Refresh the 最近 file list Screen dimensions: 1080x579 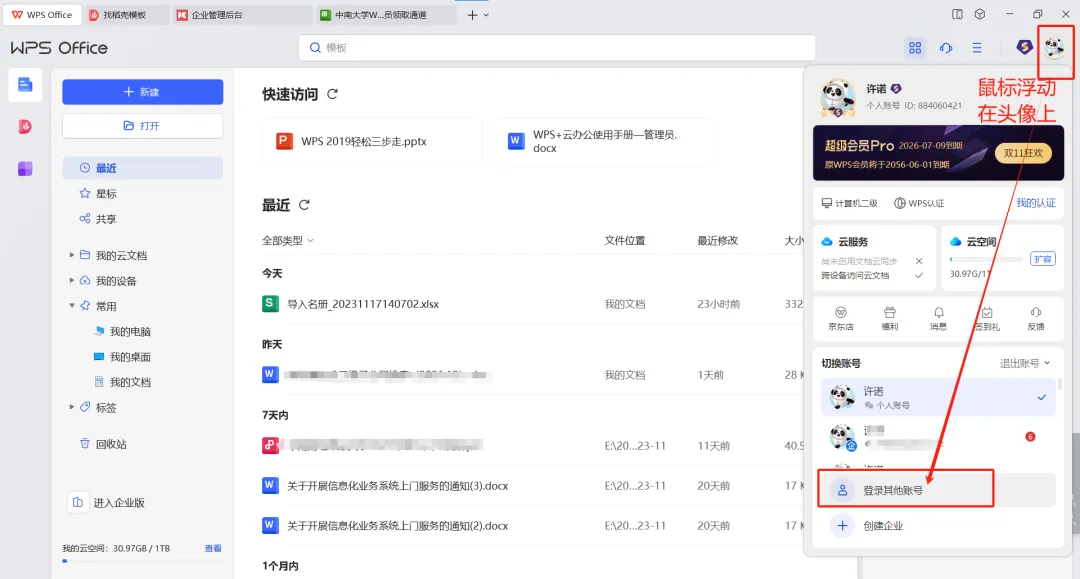coord(304,205)
